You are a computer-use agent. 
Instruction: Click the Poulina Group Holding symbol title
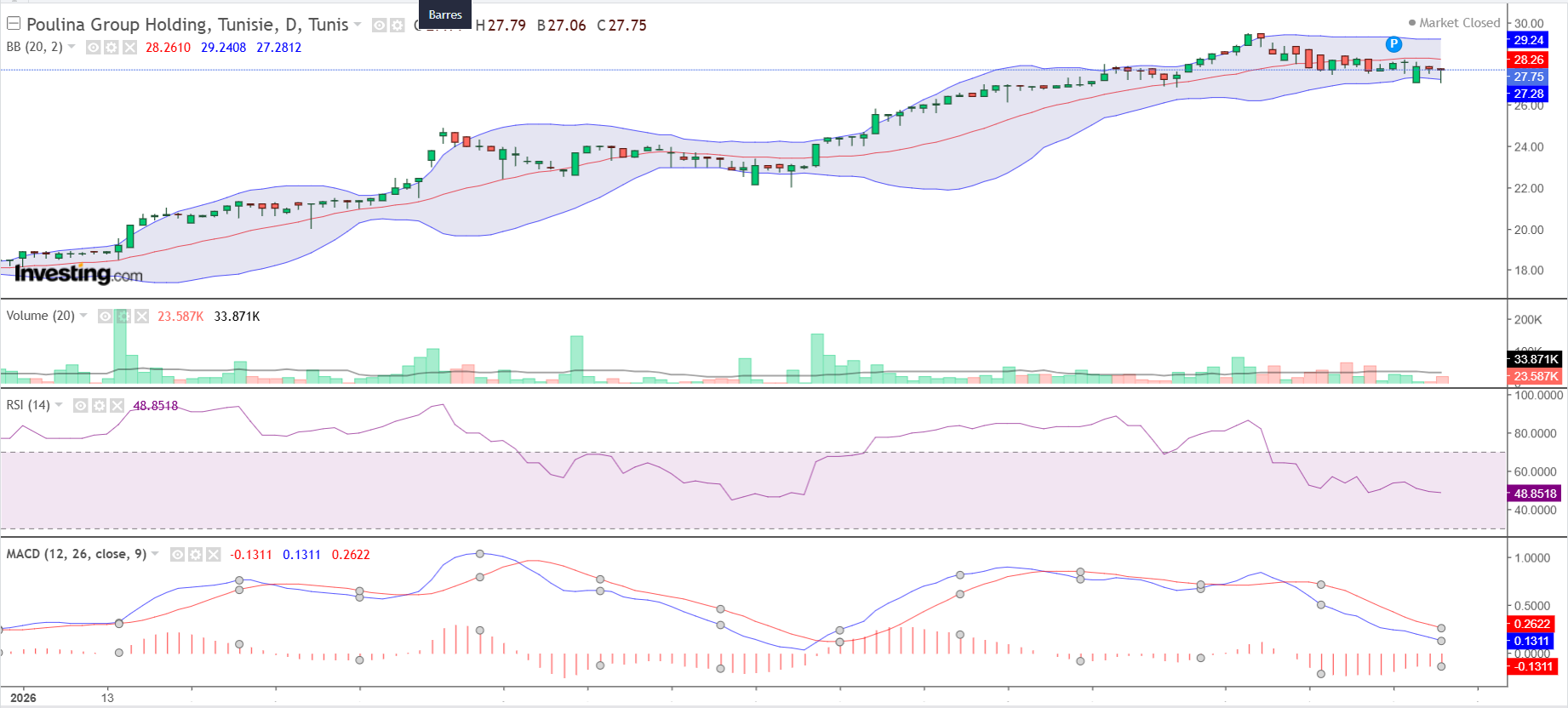click(187, 25)
